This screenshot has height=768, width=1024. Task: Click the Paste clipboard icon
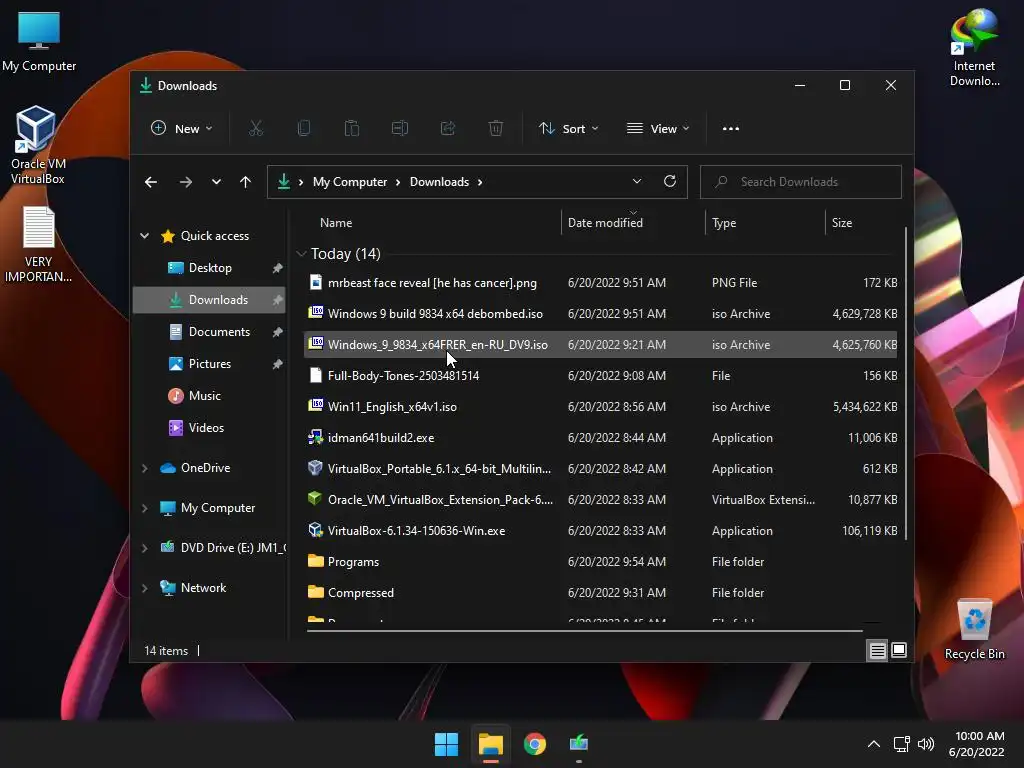click(x=352, y=129)
